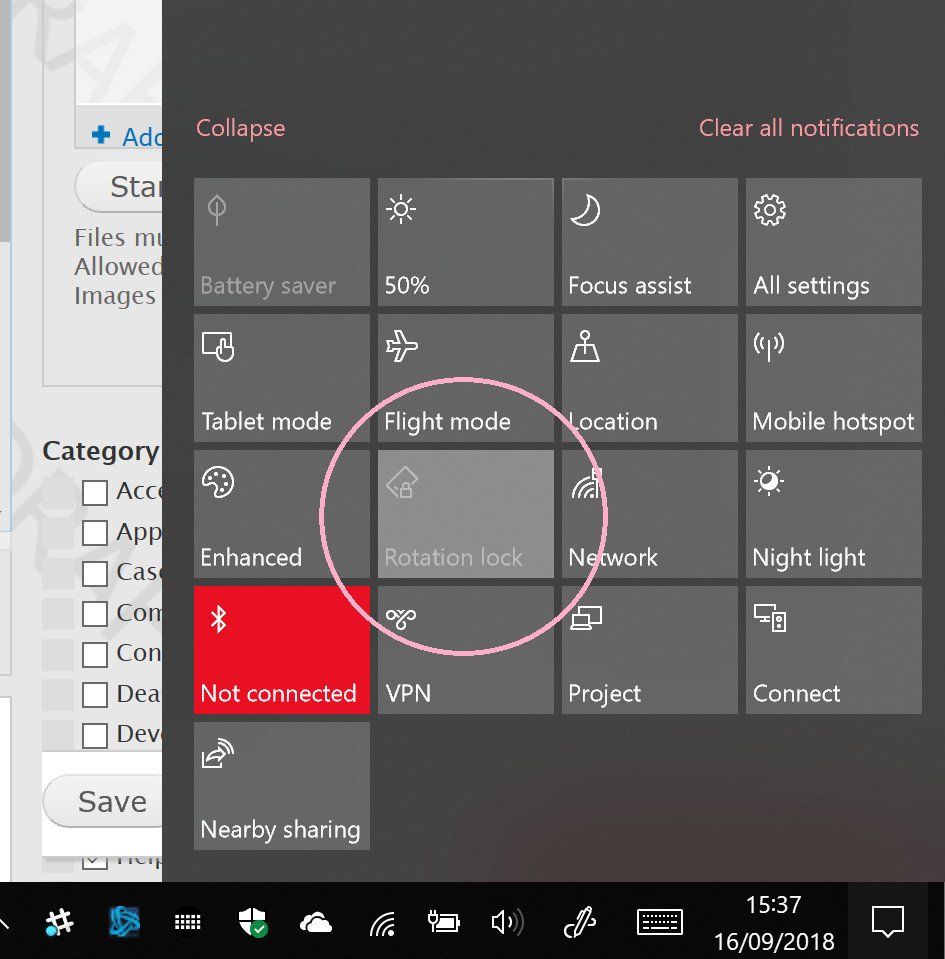Turn on Nearby sharing

(281, 786)
